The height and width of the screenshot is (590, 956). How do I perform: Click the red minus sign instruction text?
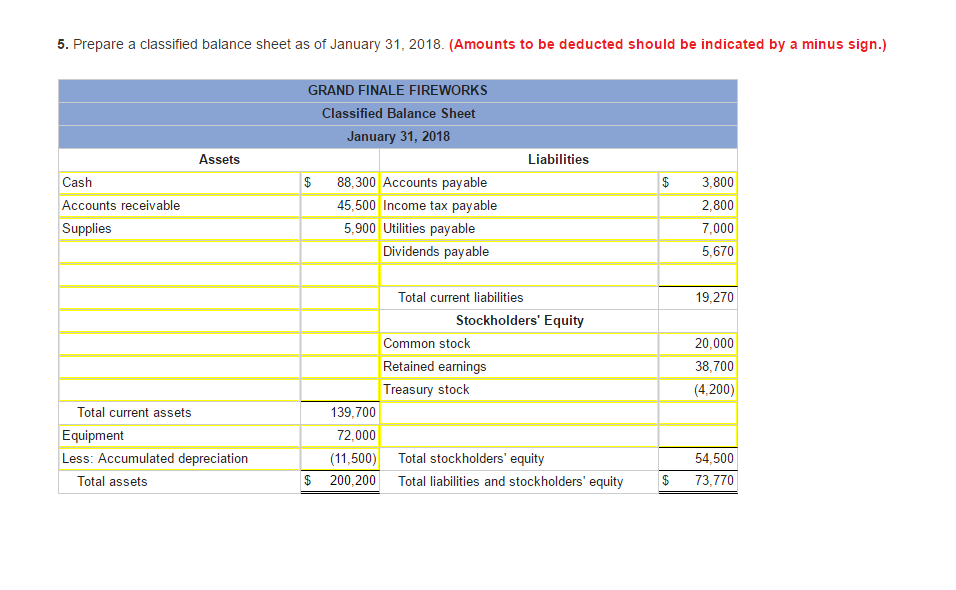(668, 44)
